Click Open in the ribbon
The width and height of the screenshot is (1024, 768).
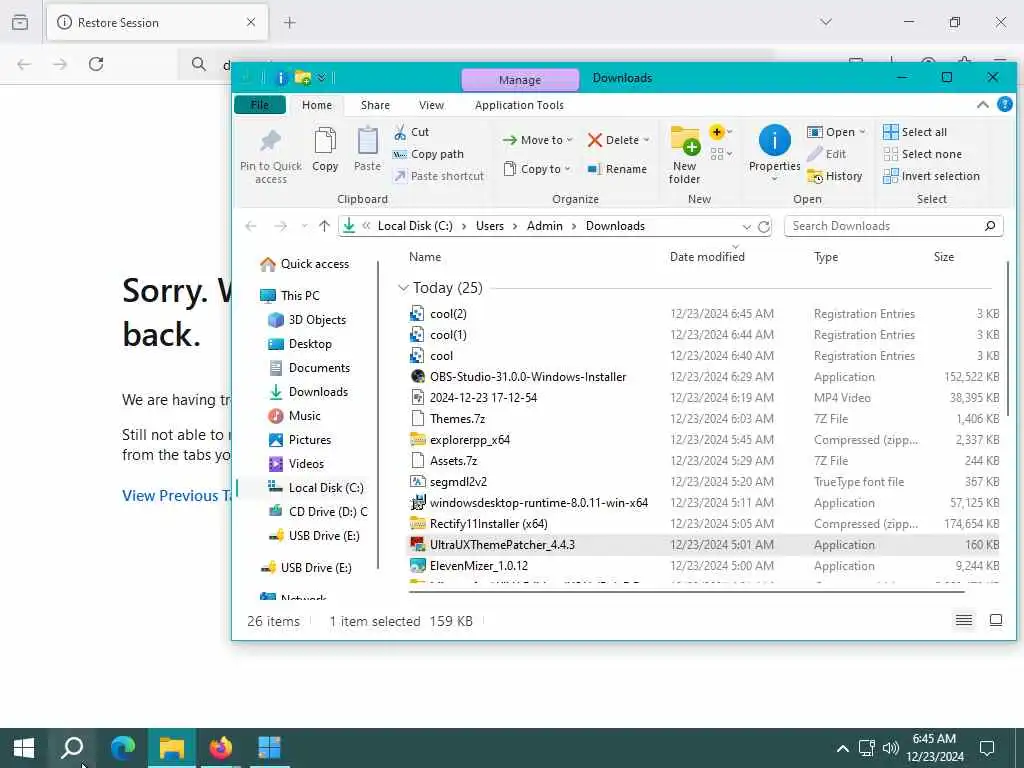pyautogui.click(x=836, y=132)
